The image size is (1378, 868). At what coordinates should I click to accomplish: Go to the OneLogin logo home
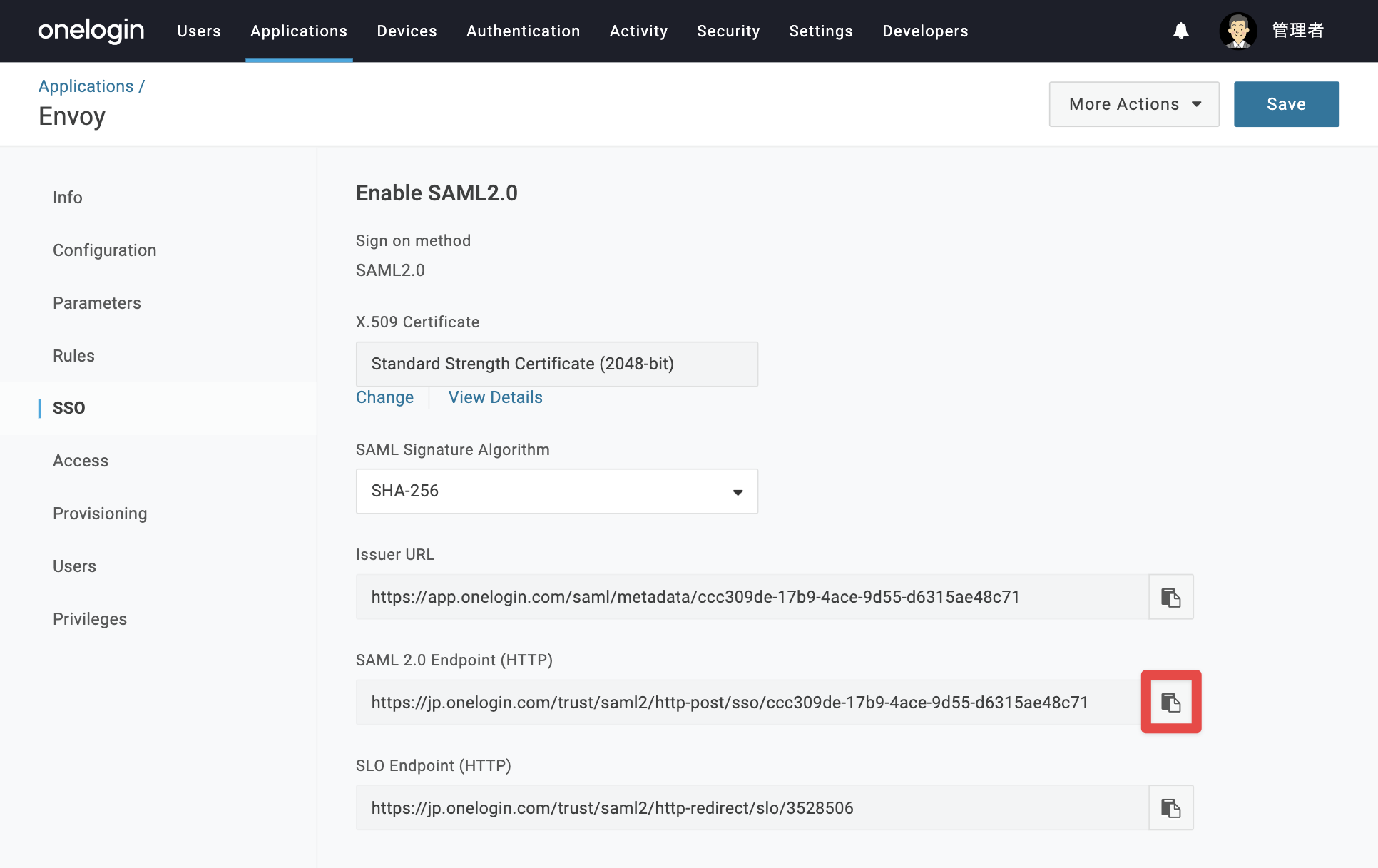tap(91, 31)
